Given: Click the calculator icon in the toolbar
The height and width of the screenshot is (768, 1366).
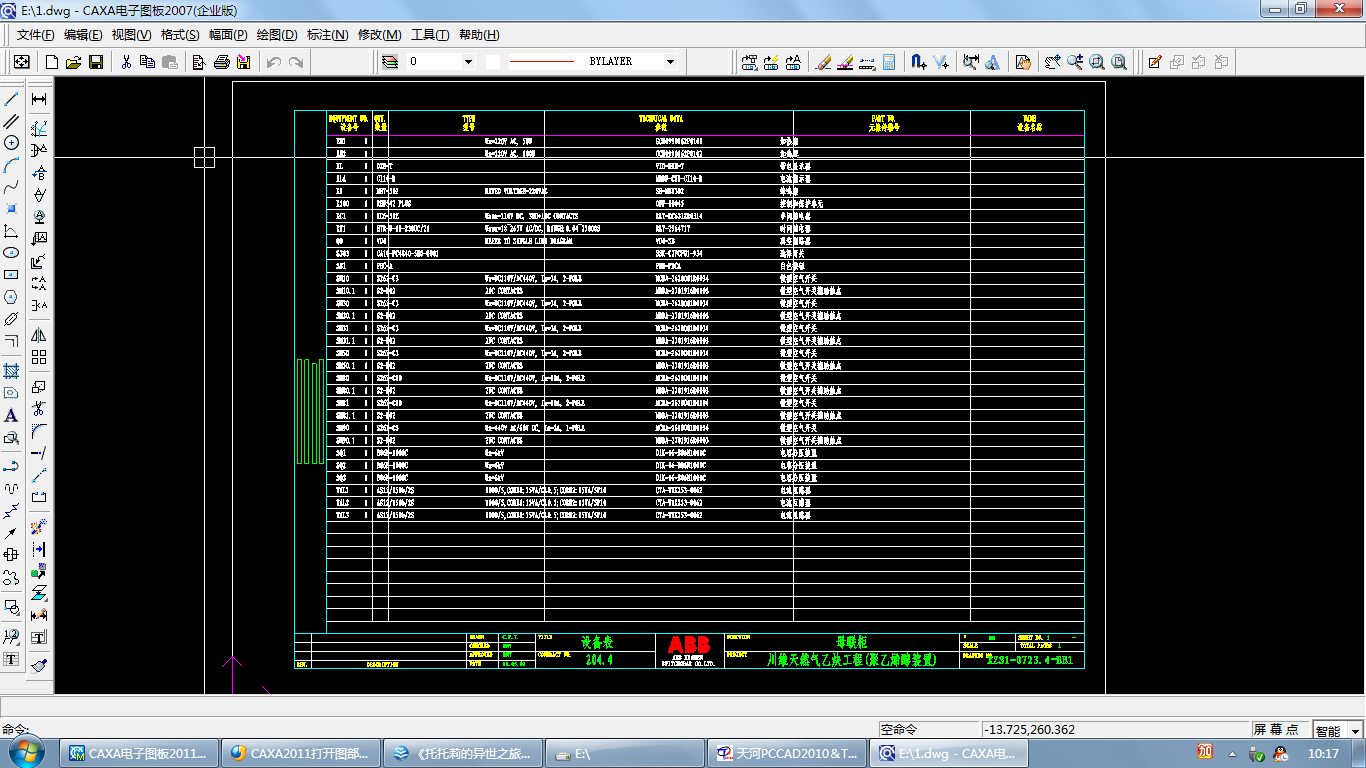Looking at the screenshot, I should coord(889,62).
